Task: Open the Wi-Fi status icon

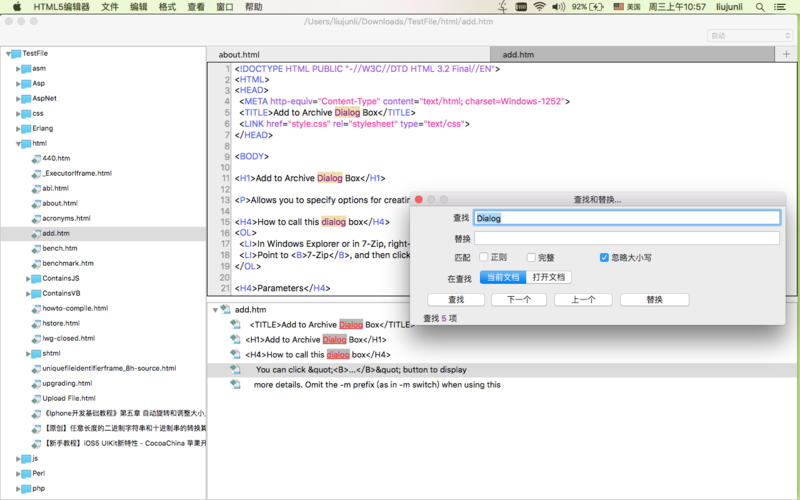Action: [x=540, y=7]
